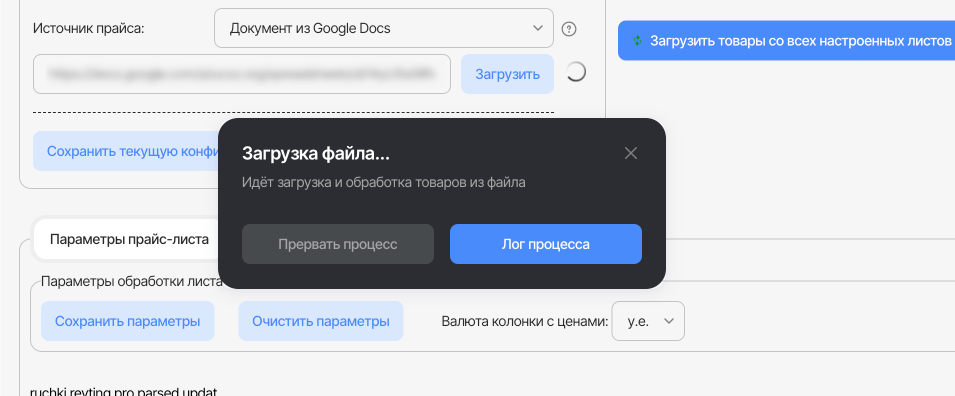Click the Очистить параметры button

tap(321, 321)
